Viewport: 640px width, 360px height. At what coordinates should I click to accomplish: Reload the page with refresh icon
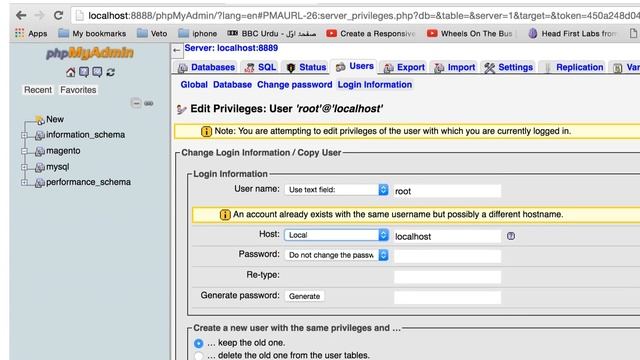tap(58, 16)
